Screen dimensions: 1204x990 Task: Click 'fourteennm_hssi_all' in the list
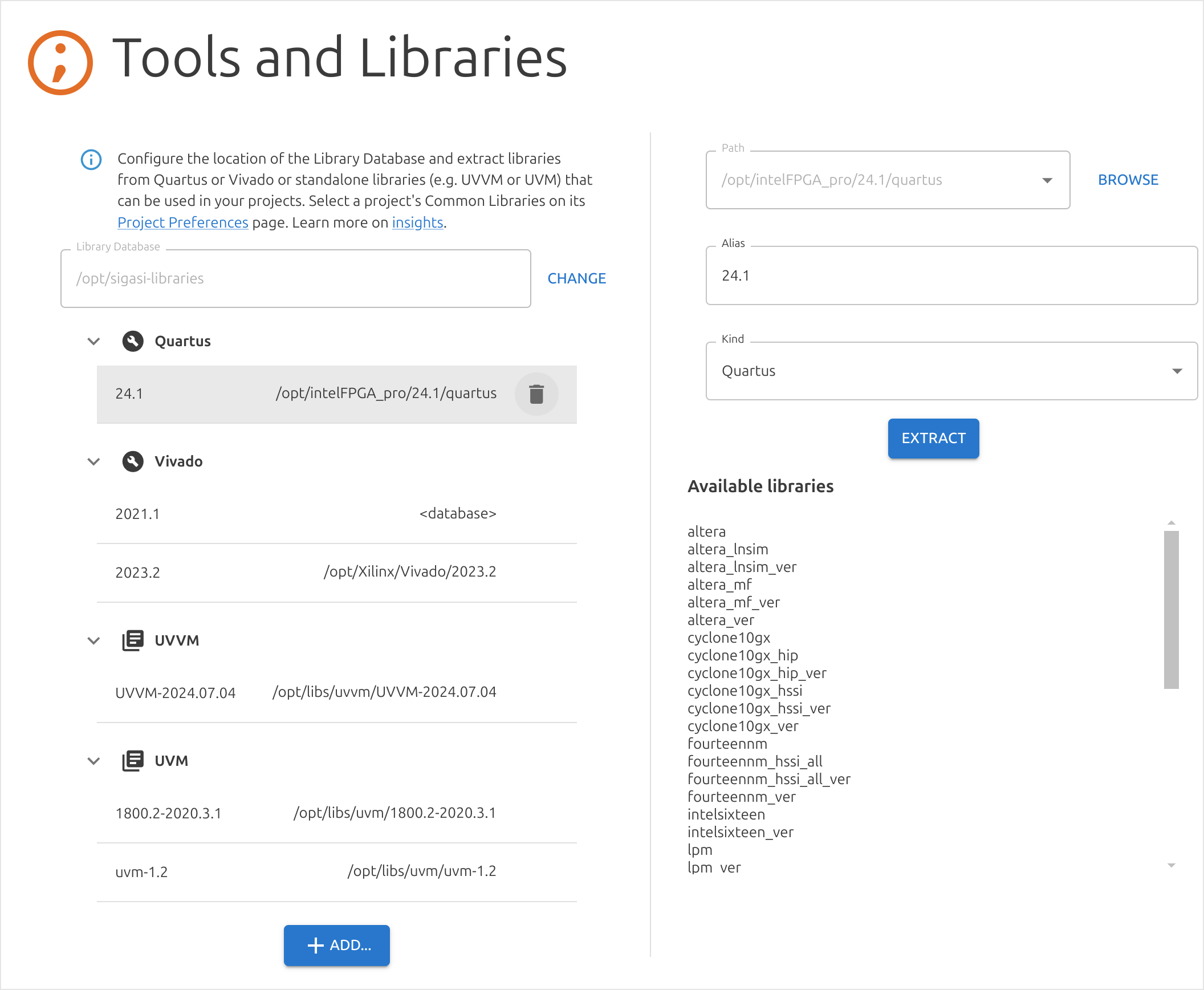tap(755, 761)
